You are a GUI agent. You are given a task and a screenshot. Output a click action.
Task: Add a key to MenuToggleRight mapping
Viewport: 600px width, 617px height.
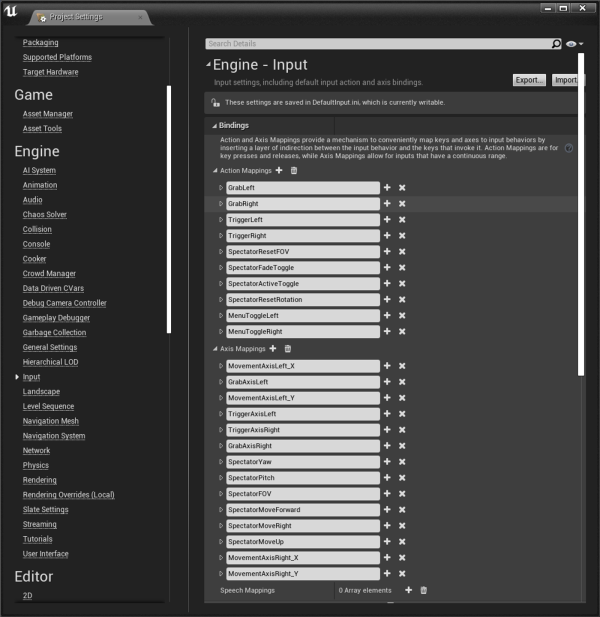point(387,331)
